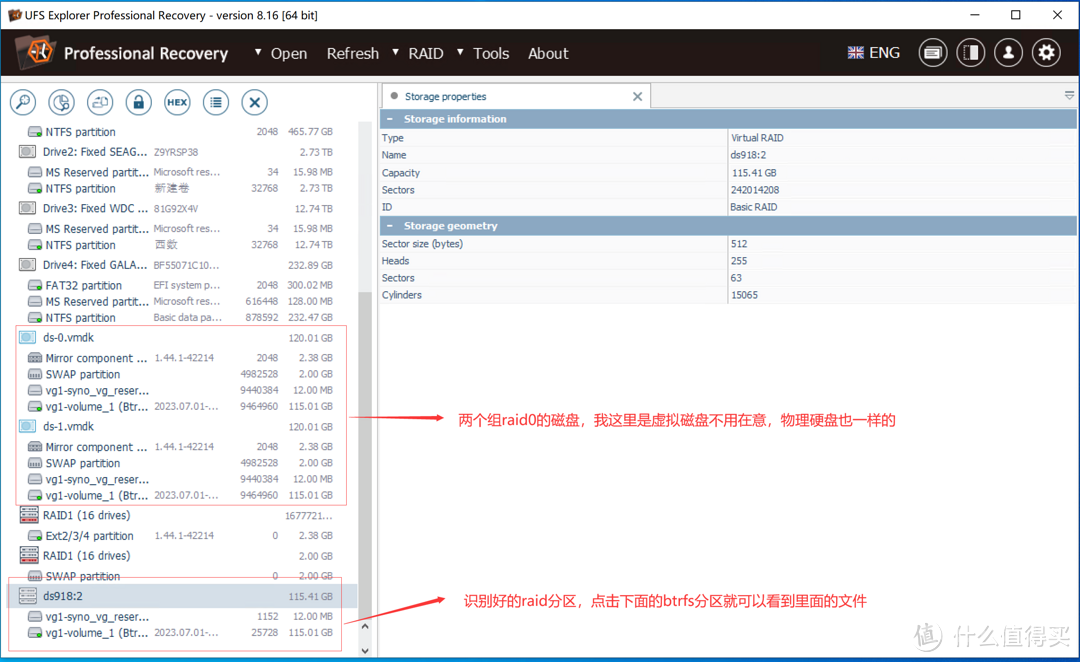Viewport: 1080px width, 662px height.
Task: Open the Open menu
Action: tap(289, 54)
